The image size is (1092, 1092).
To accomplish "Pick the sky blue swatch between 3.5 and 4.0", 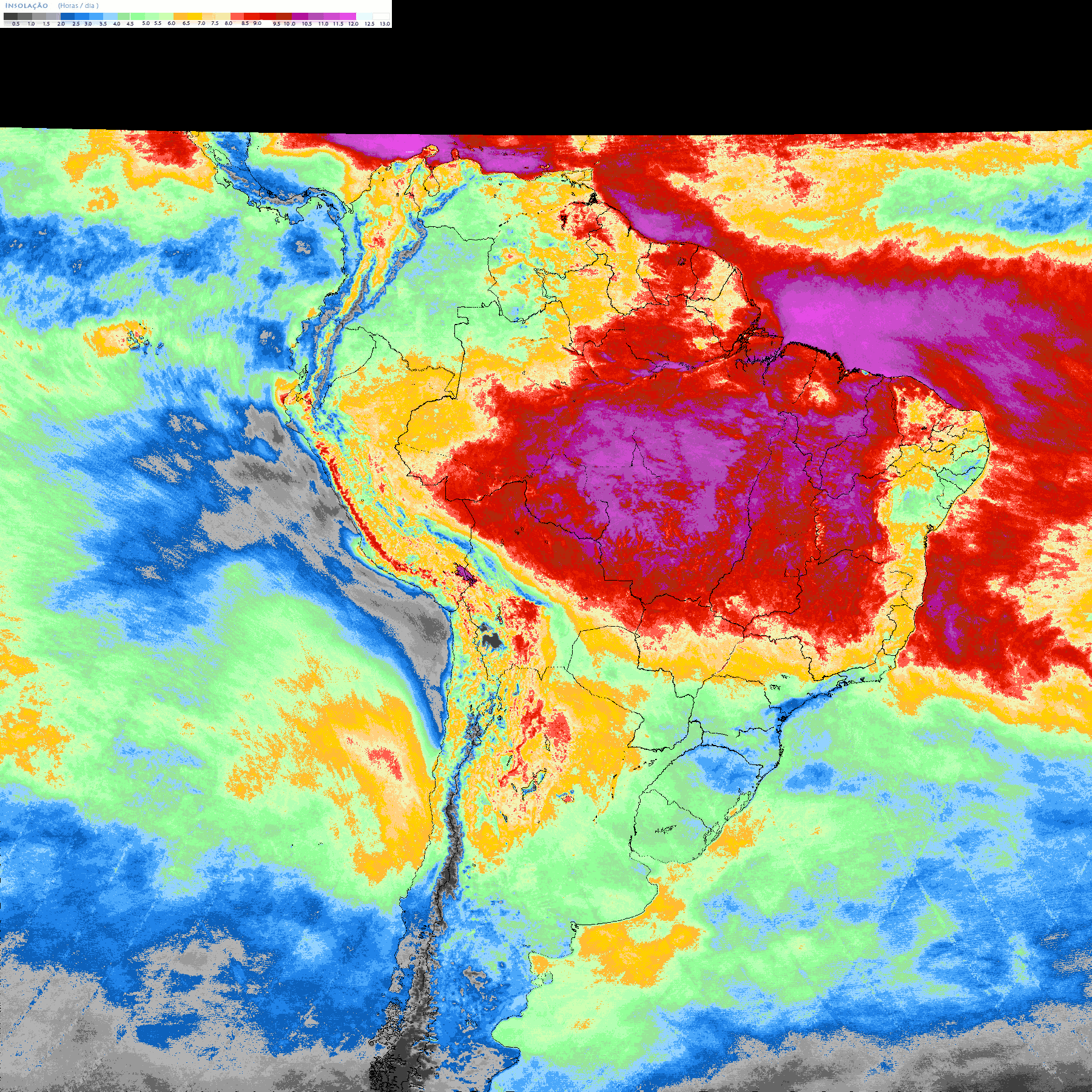I will point(110,16).
